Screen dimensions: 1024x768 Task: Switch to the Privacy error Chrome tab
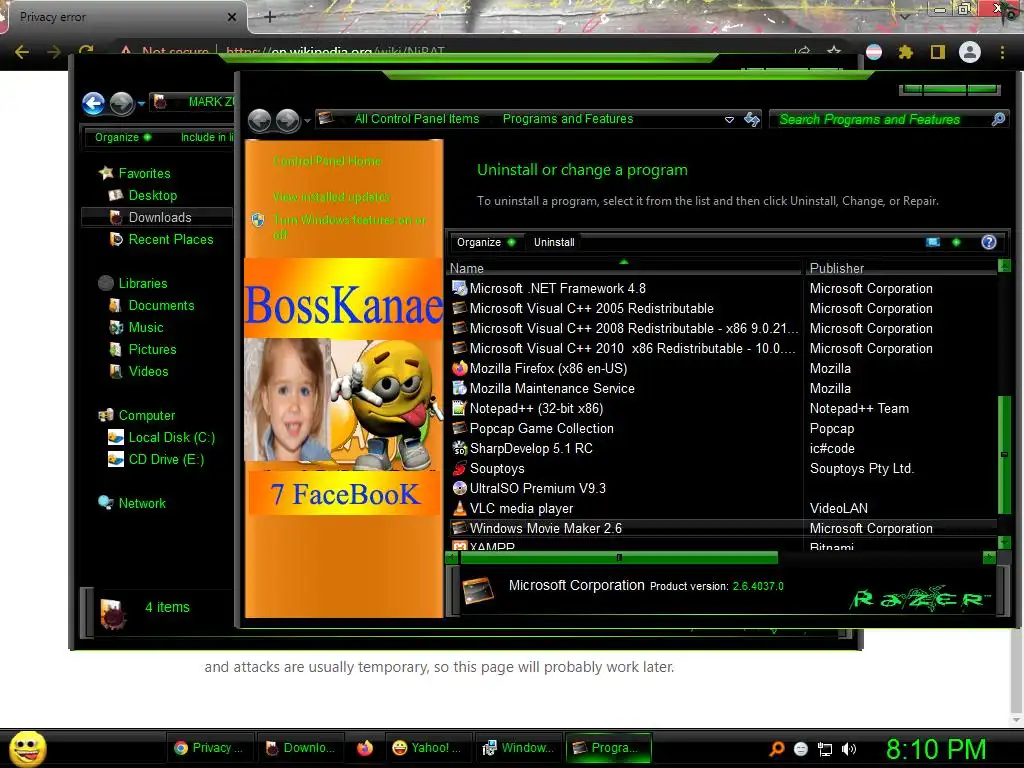coord(124,17)
